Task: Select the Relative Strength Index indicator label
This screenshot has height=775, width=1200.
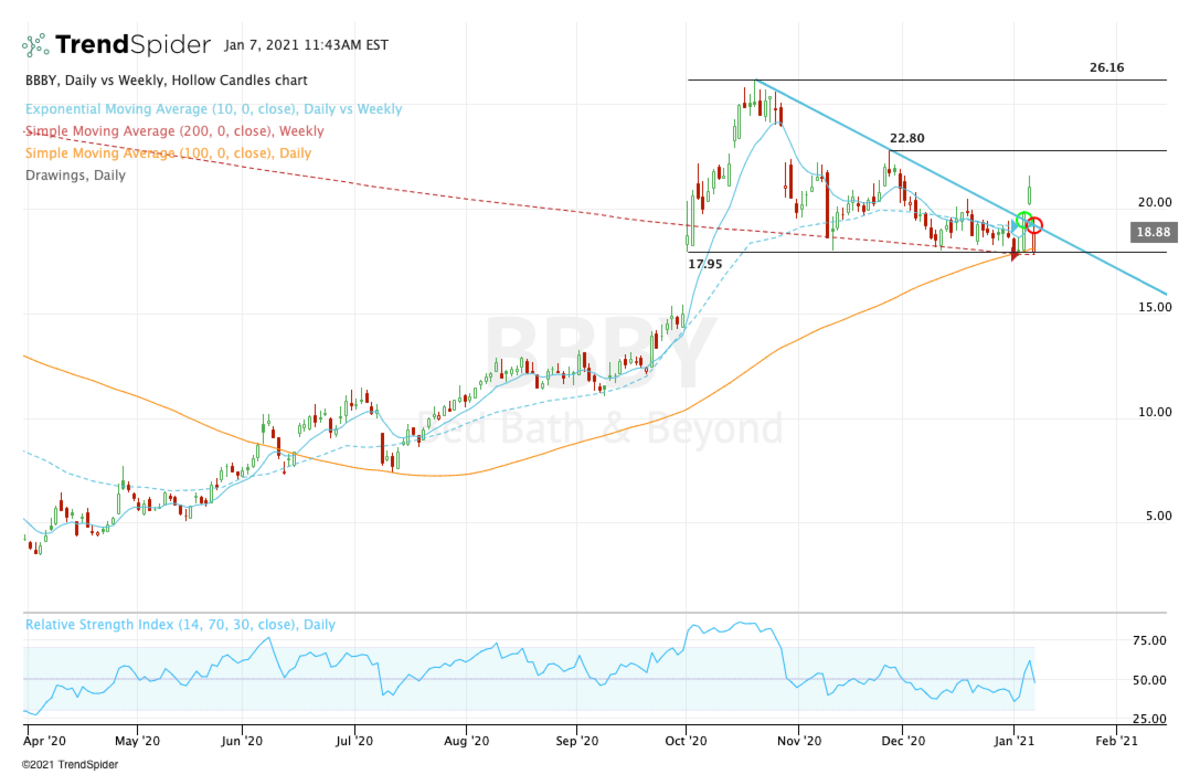Action: 180,625
